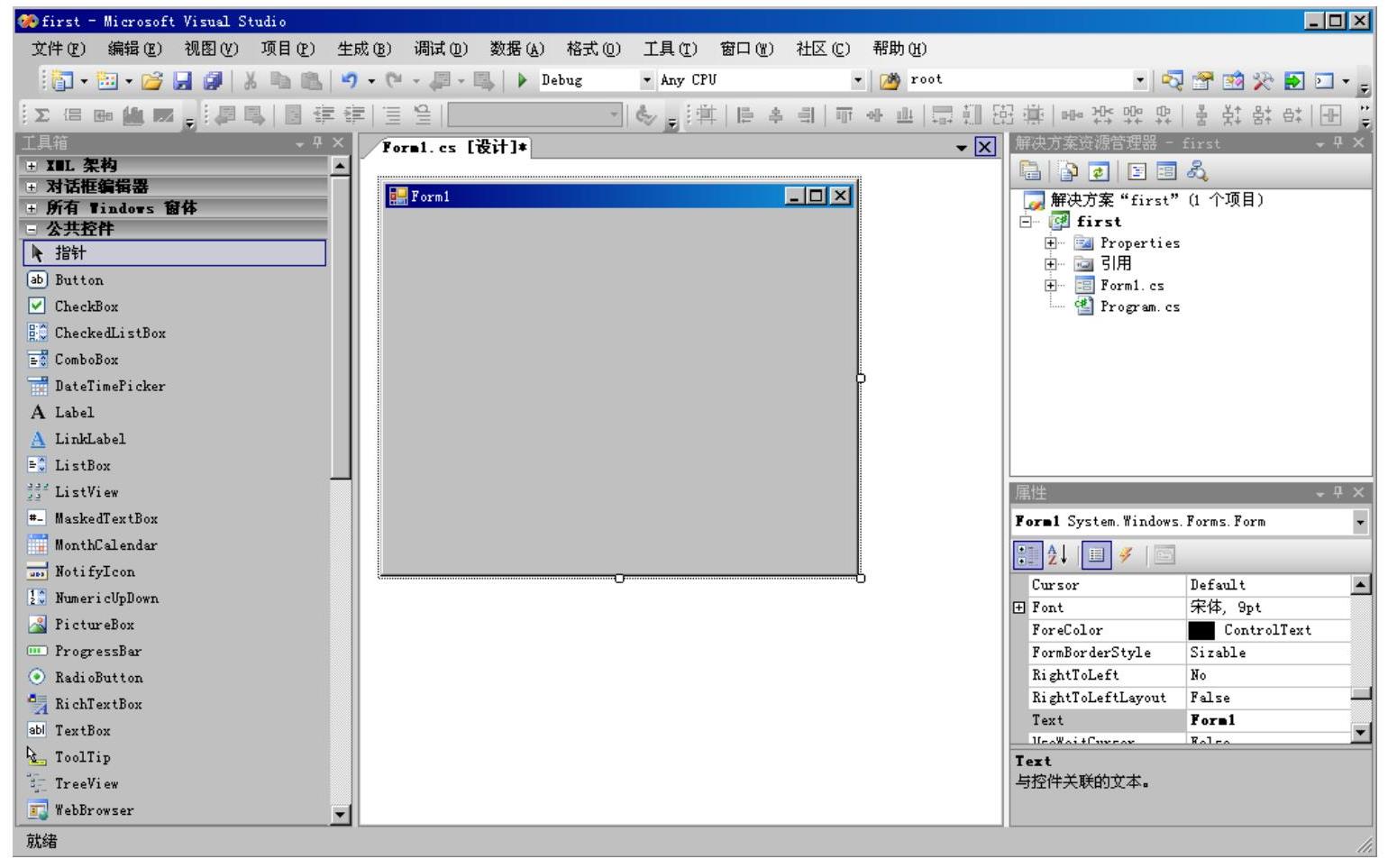Choose the Button control from toolbox
The height and width of the screenshot is (868, 1388).
78,280
